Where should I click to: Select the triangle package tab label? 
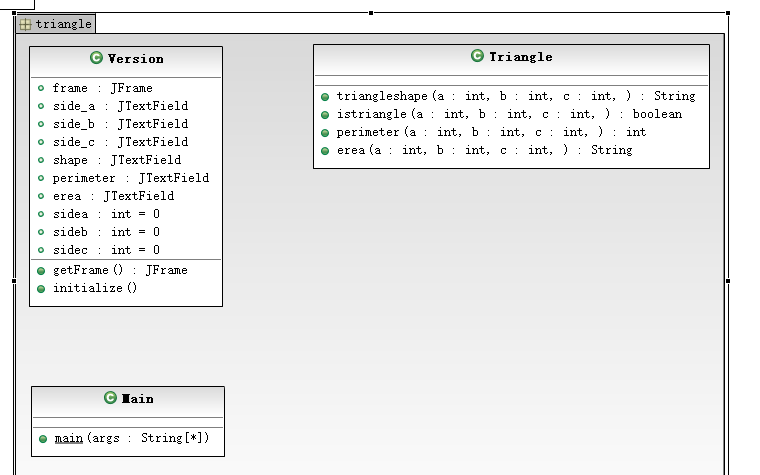(x=63, y=24)
